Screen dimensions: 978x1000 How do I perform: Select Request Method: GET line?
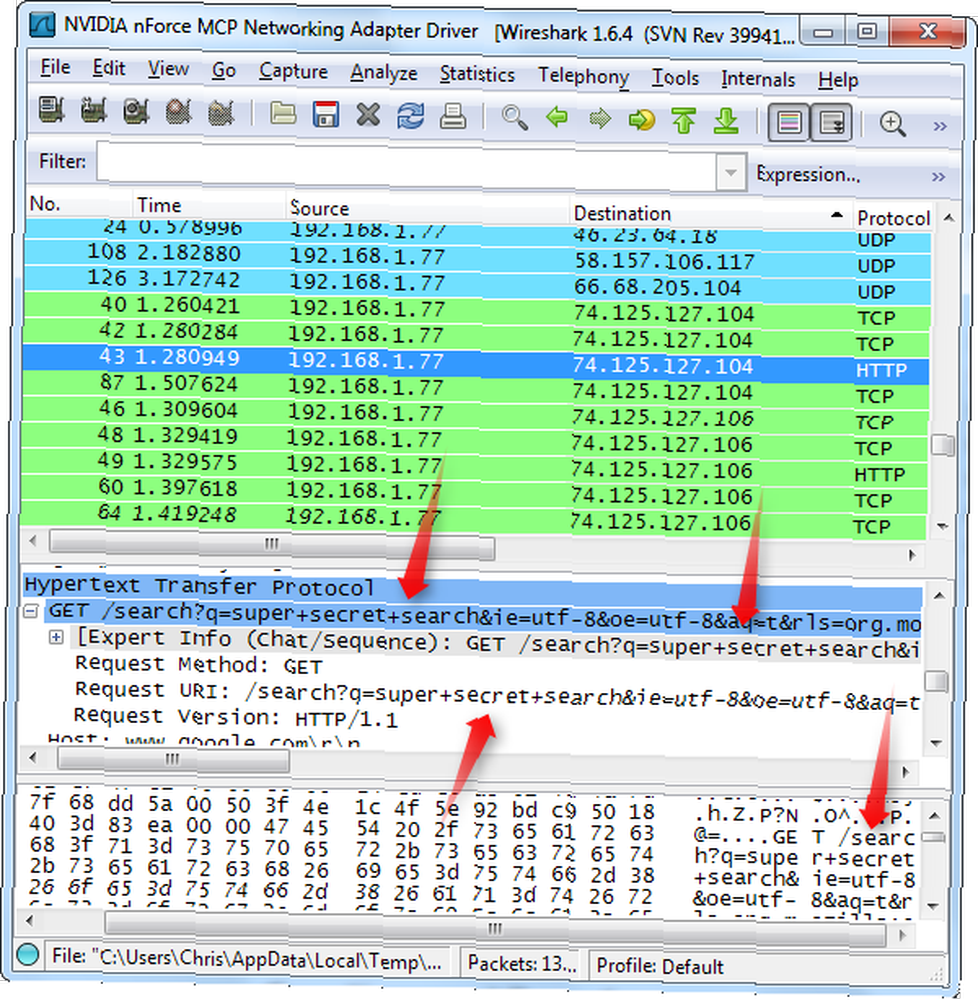pyautogui.click(x=199, y=665)
